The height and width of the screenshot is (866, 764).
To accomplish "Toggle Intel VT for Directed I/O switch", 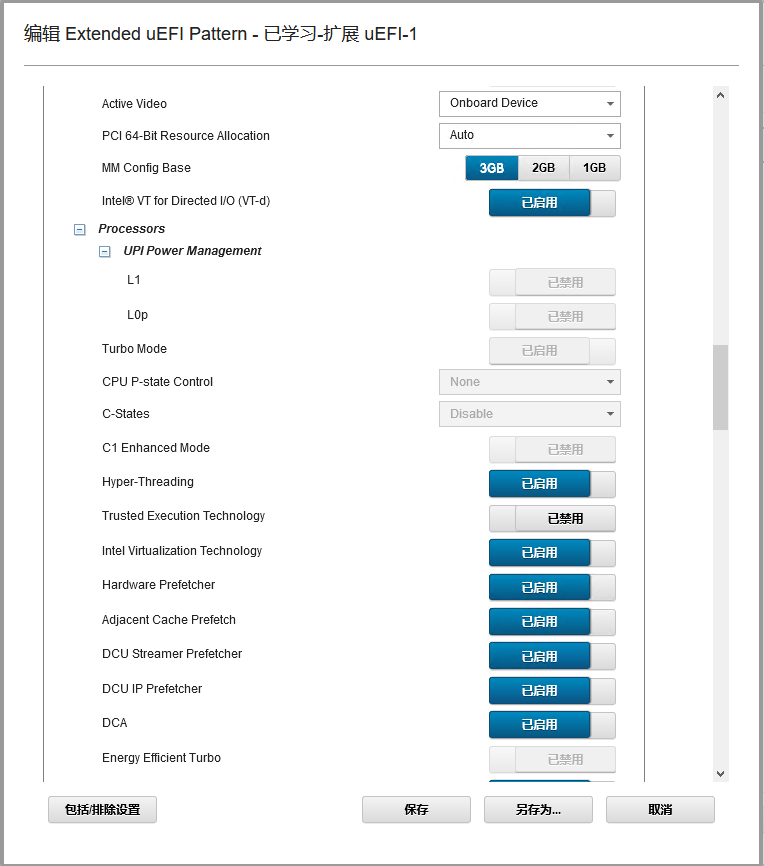I will click(552, 203).
